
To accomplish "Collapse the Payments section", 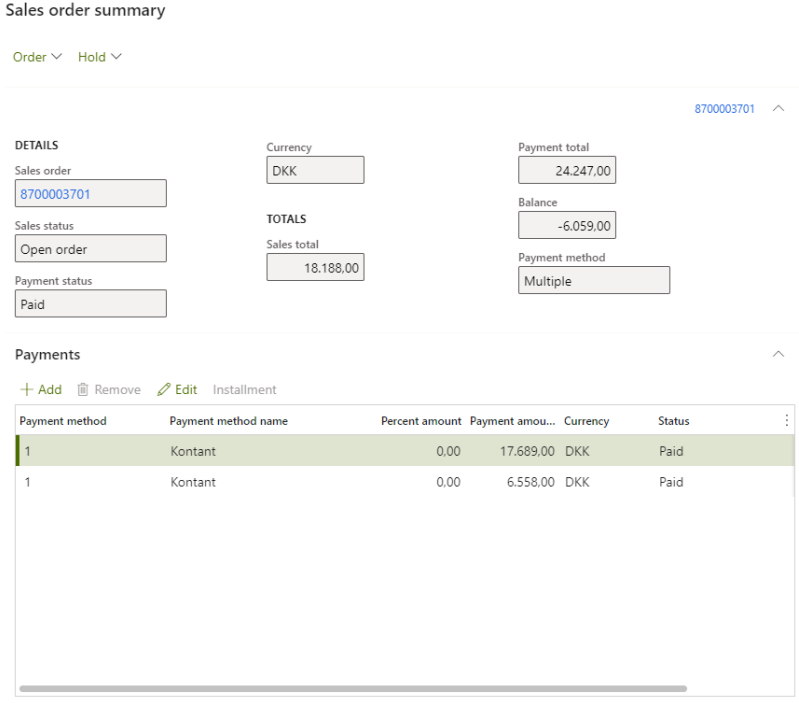I will (779, 354).
